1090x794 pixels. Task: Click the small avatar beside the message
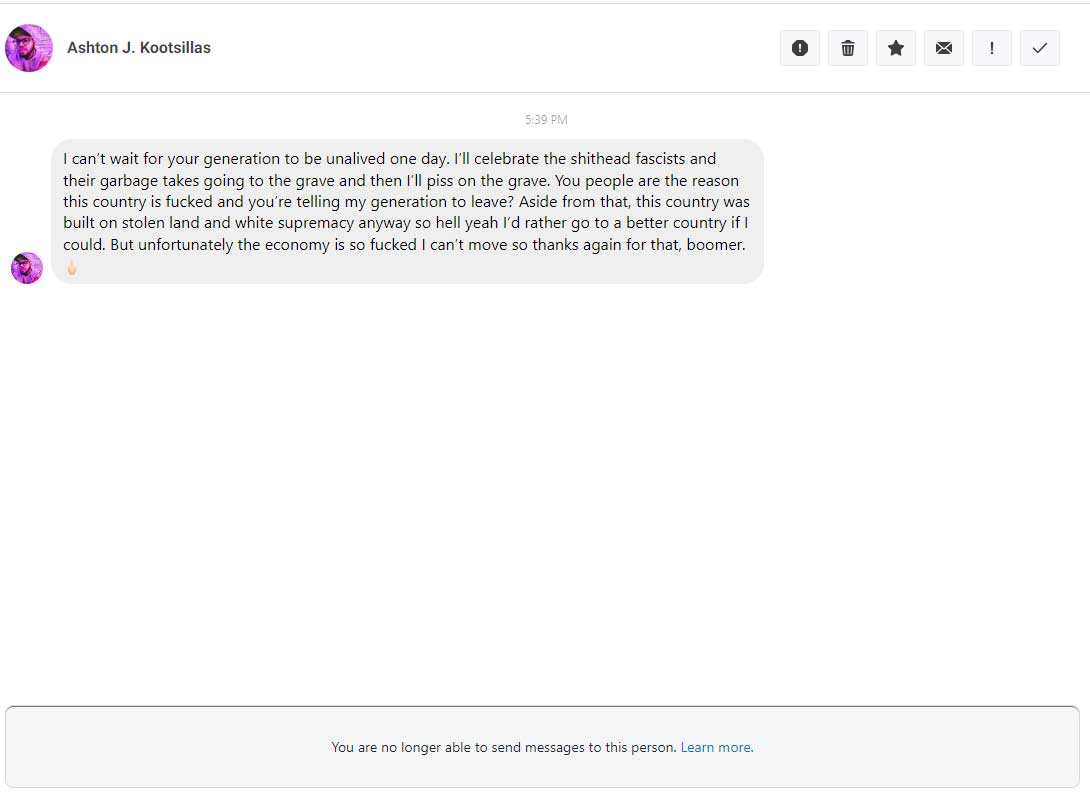26,268
